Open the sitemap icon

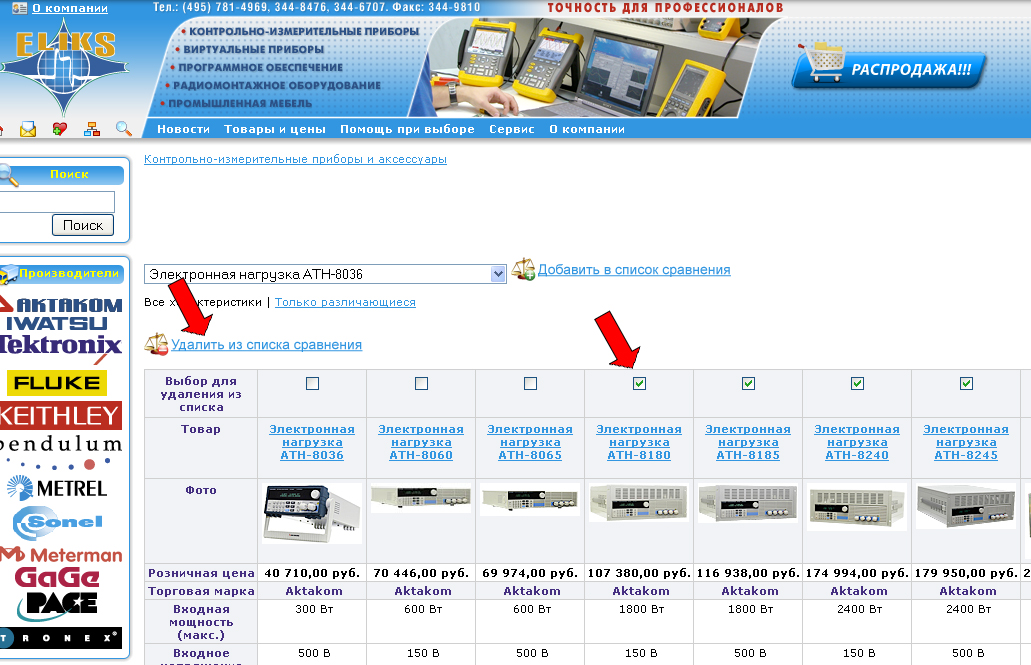(x=92, y=129)
